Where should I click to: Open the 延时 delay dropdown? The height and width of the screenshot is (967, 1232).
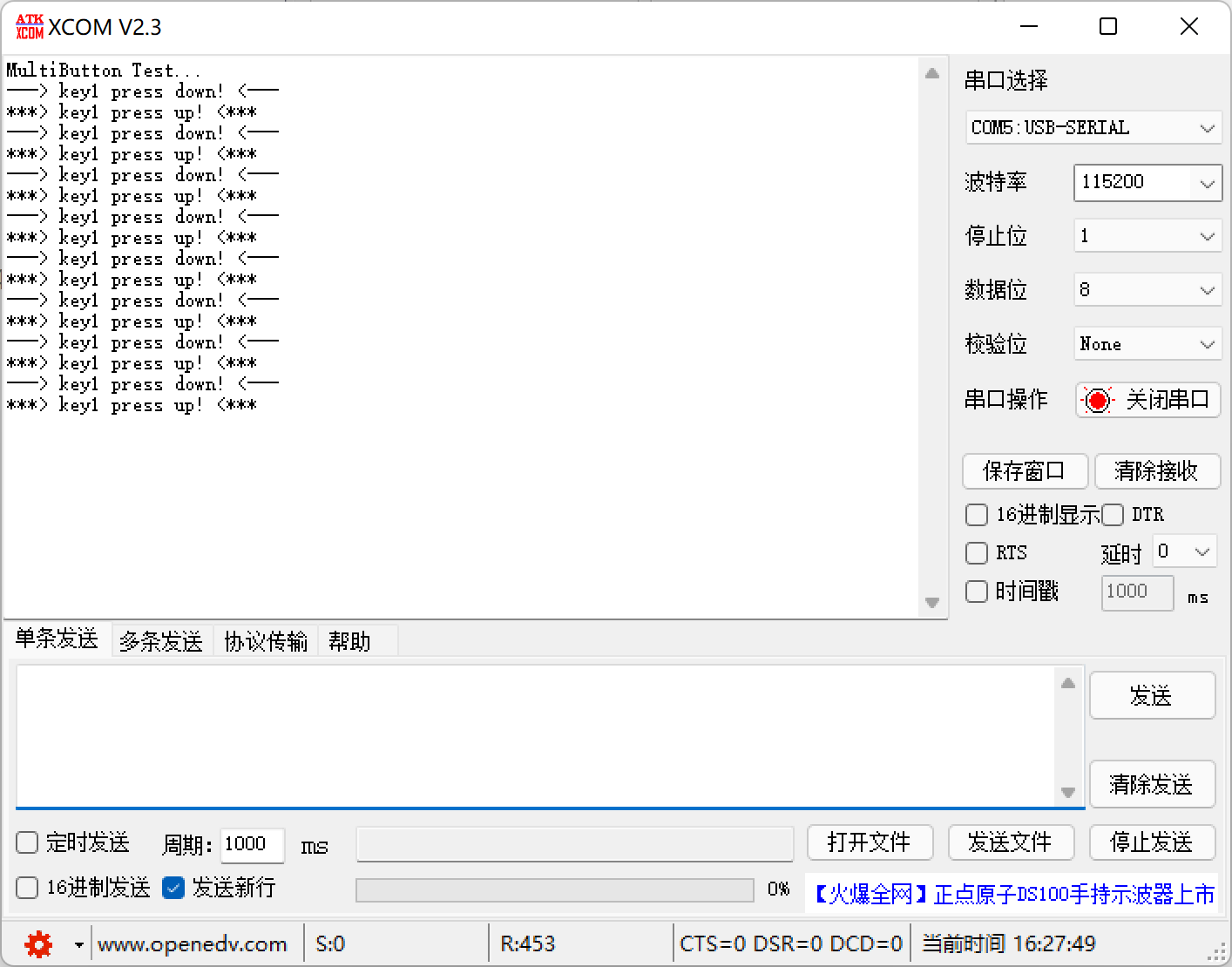coord(1185,551)
